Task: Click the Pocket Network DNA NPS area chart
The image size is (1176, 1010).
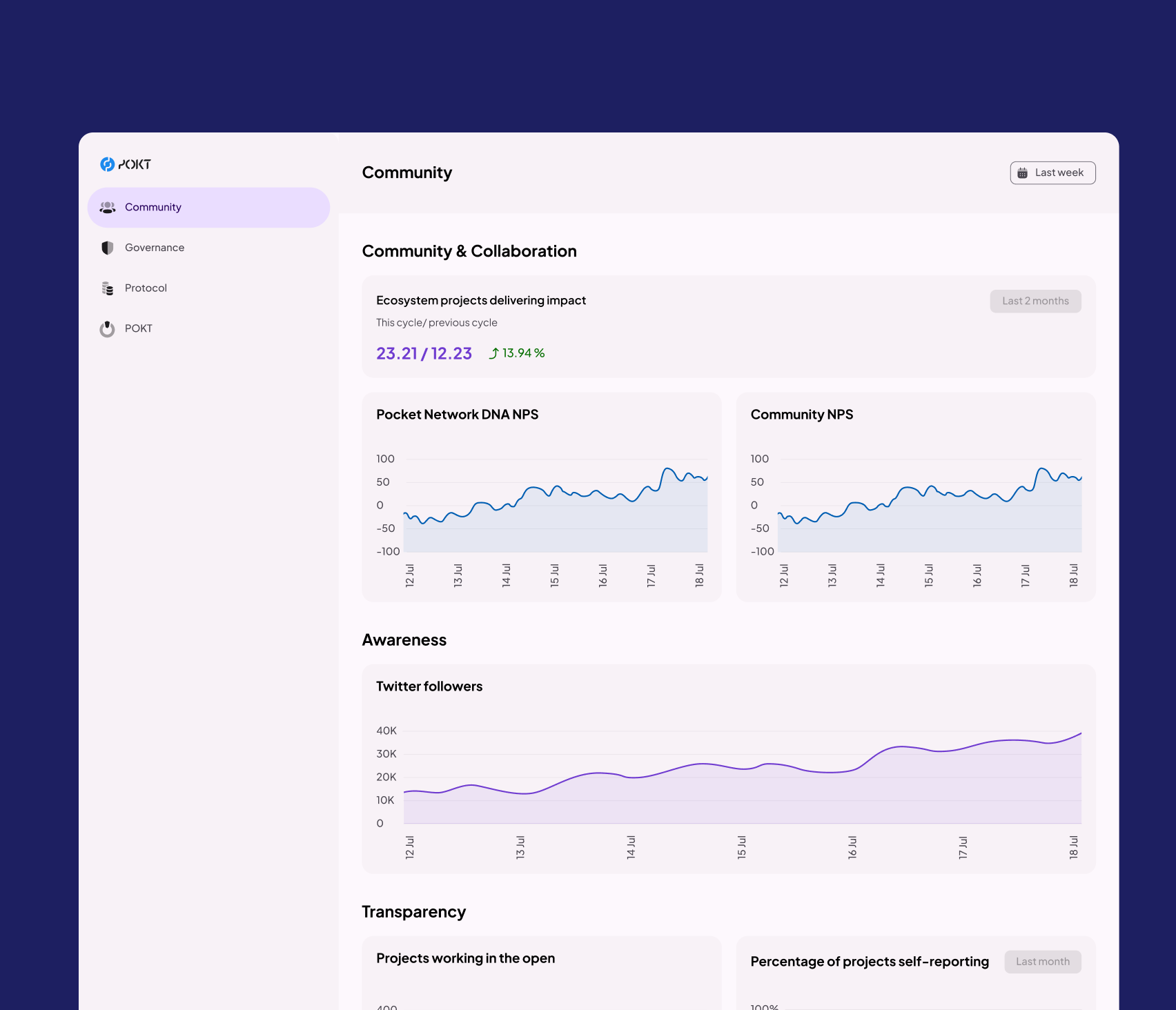Action: pos(556,511)
